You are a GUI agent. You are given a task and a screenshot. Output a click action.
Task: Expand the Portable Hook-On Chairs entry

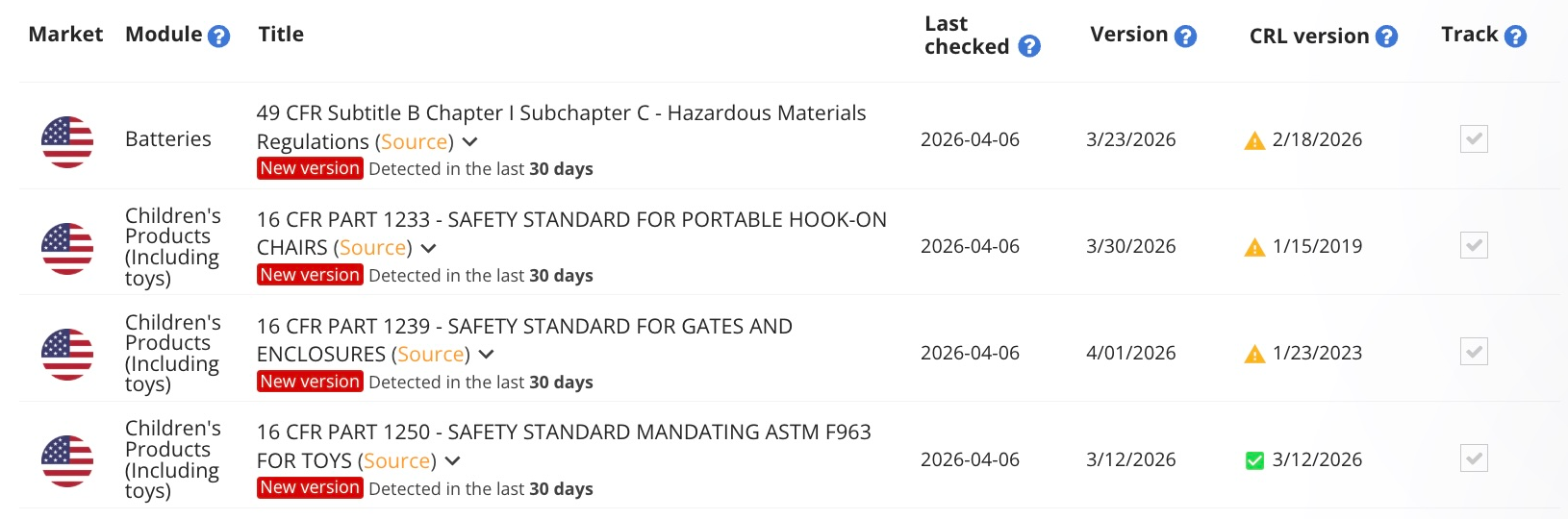pos(429,248)
